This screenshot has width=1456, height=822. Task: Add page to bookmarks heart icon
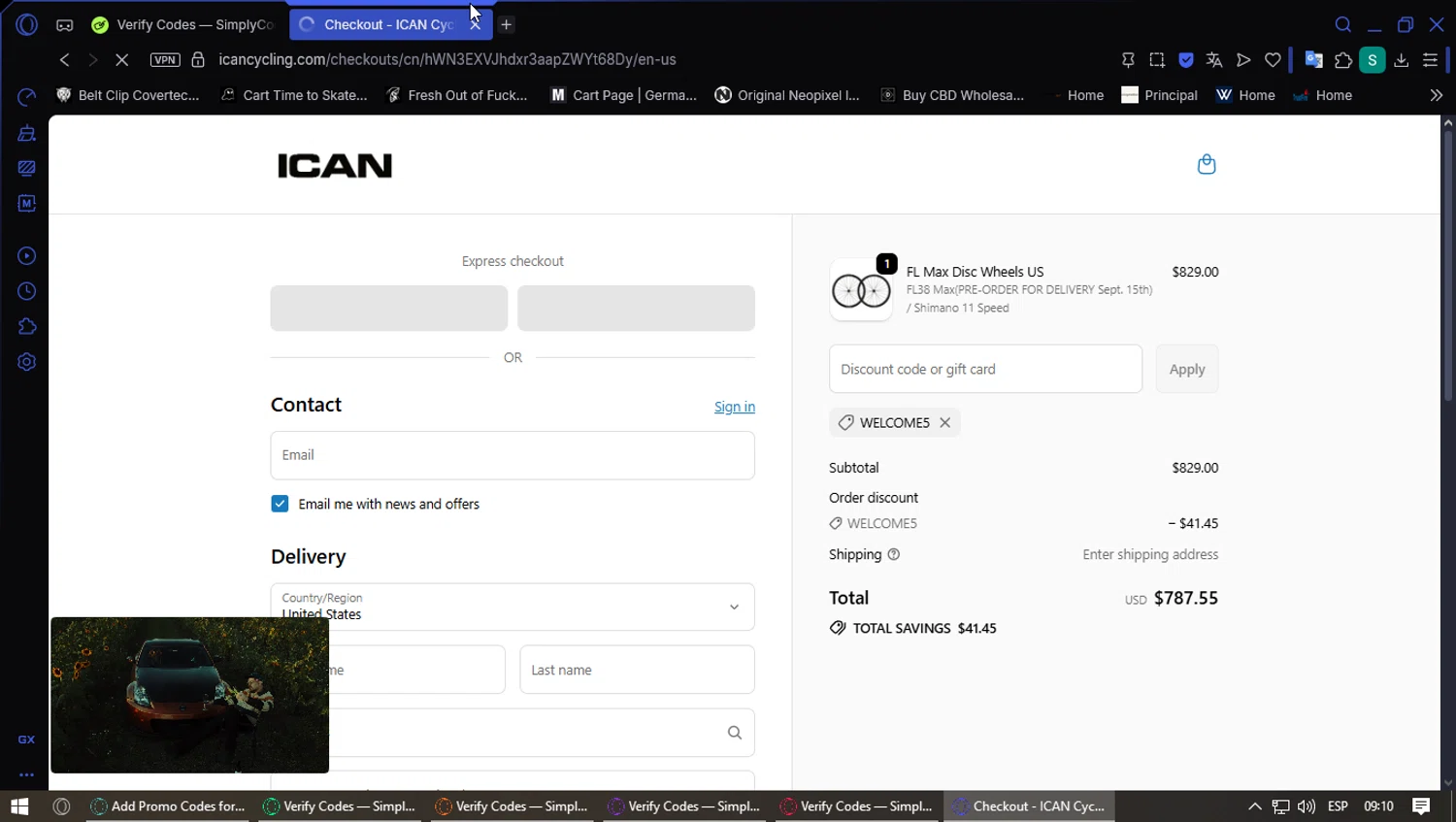pos(1273,60)
